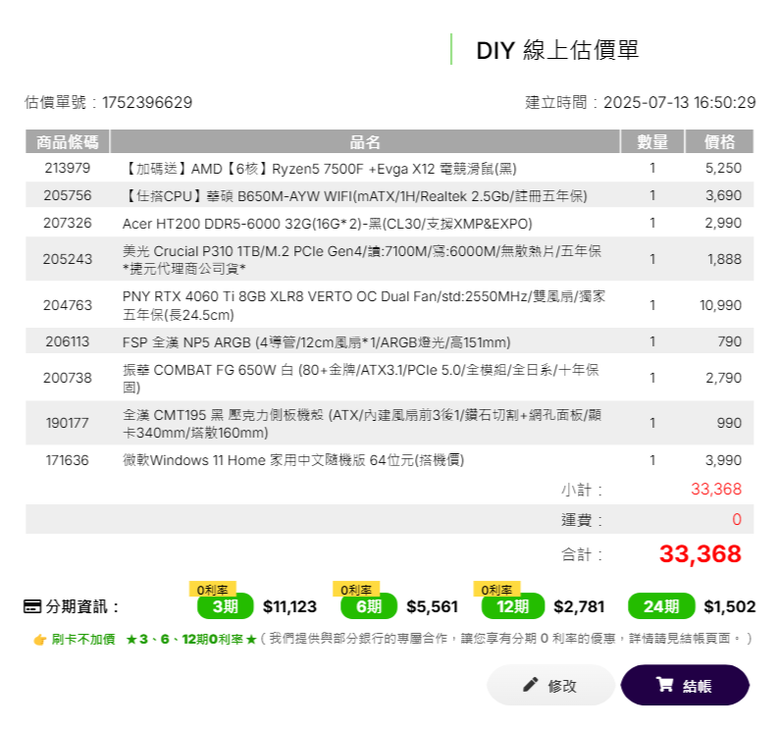Click the $11,123 installment amount

coord(290,607)
